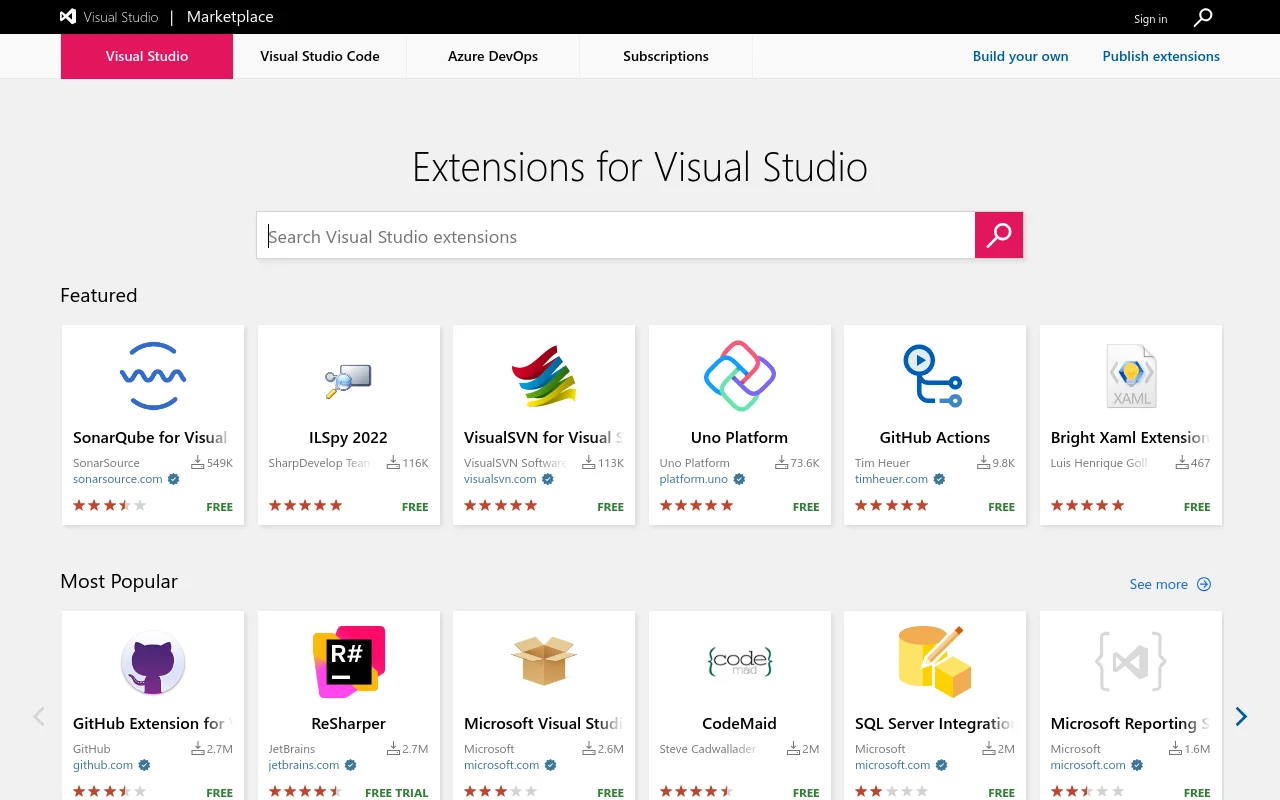Click the GitHub Actions workflow icon
This screenshot has width=1280, height=800.
(x=934, y=376)
